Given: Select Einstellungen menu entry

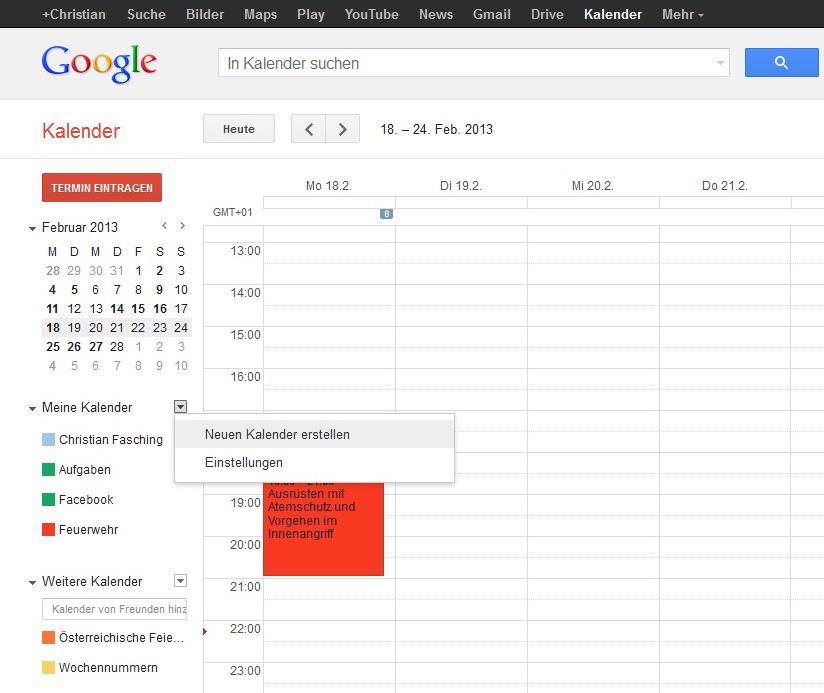Looking at the screenshot, I should click(314, 462).
